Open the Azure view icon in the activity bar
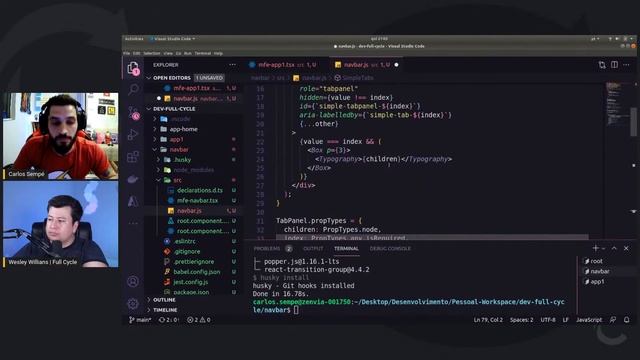 tap(133, 201)
